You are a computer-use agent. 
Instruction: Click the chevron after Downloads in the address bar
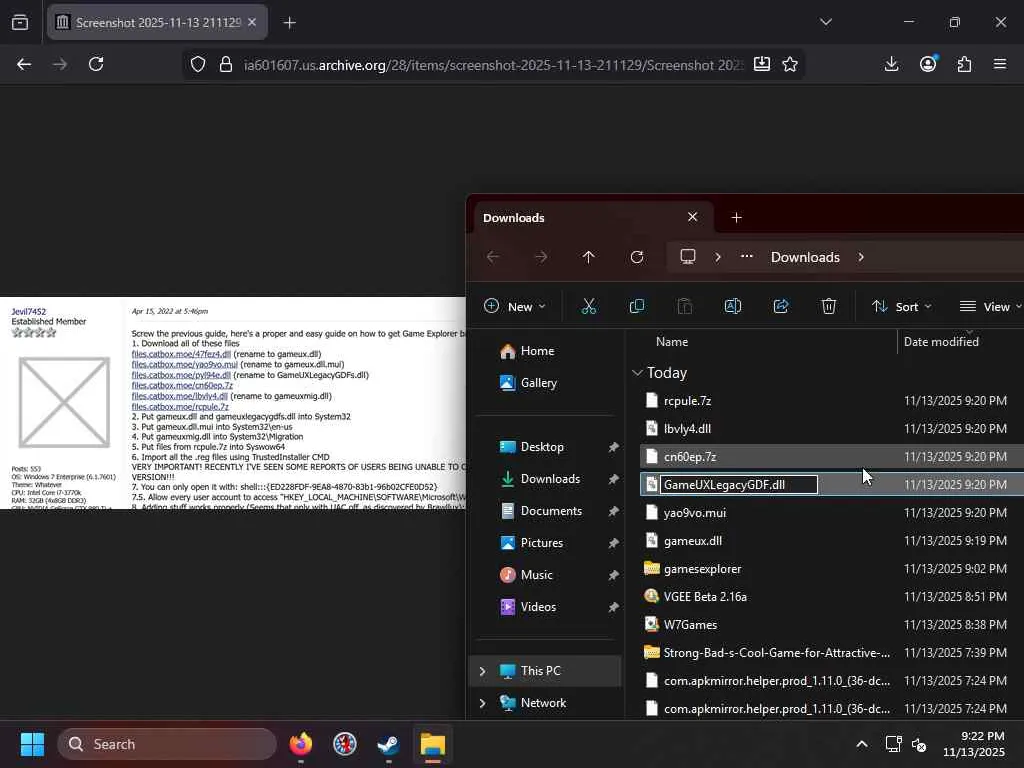pyautogui.click(x=861, y=257)
